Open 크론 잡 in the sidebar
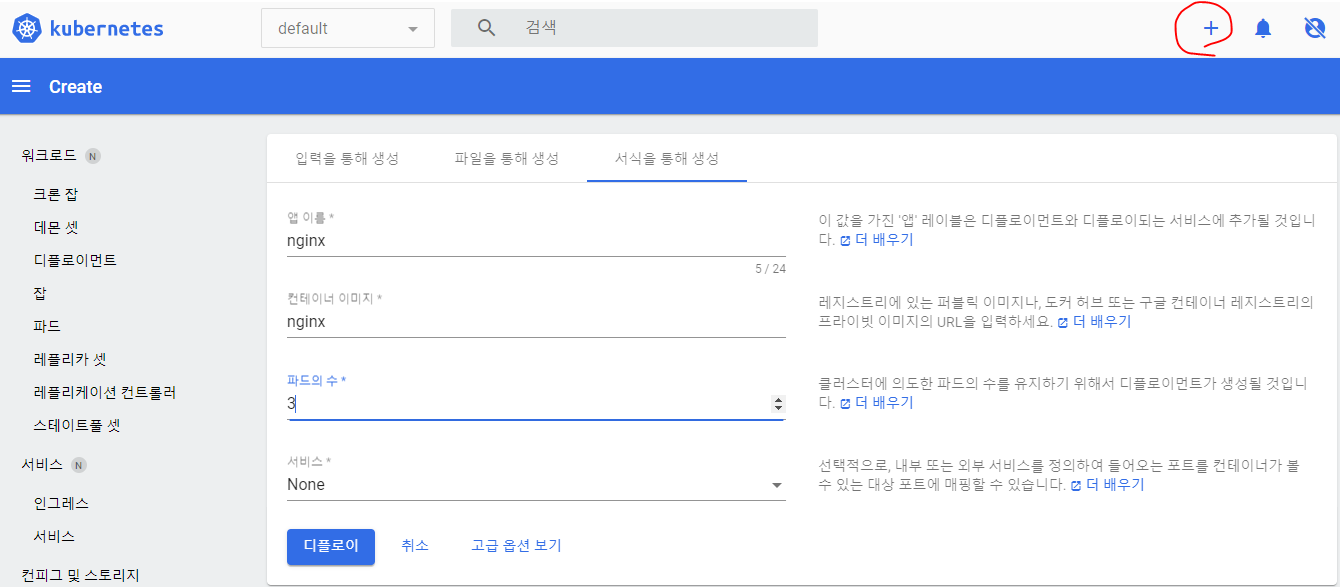The image size is (1340, 587). point(56,194)
